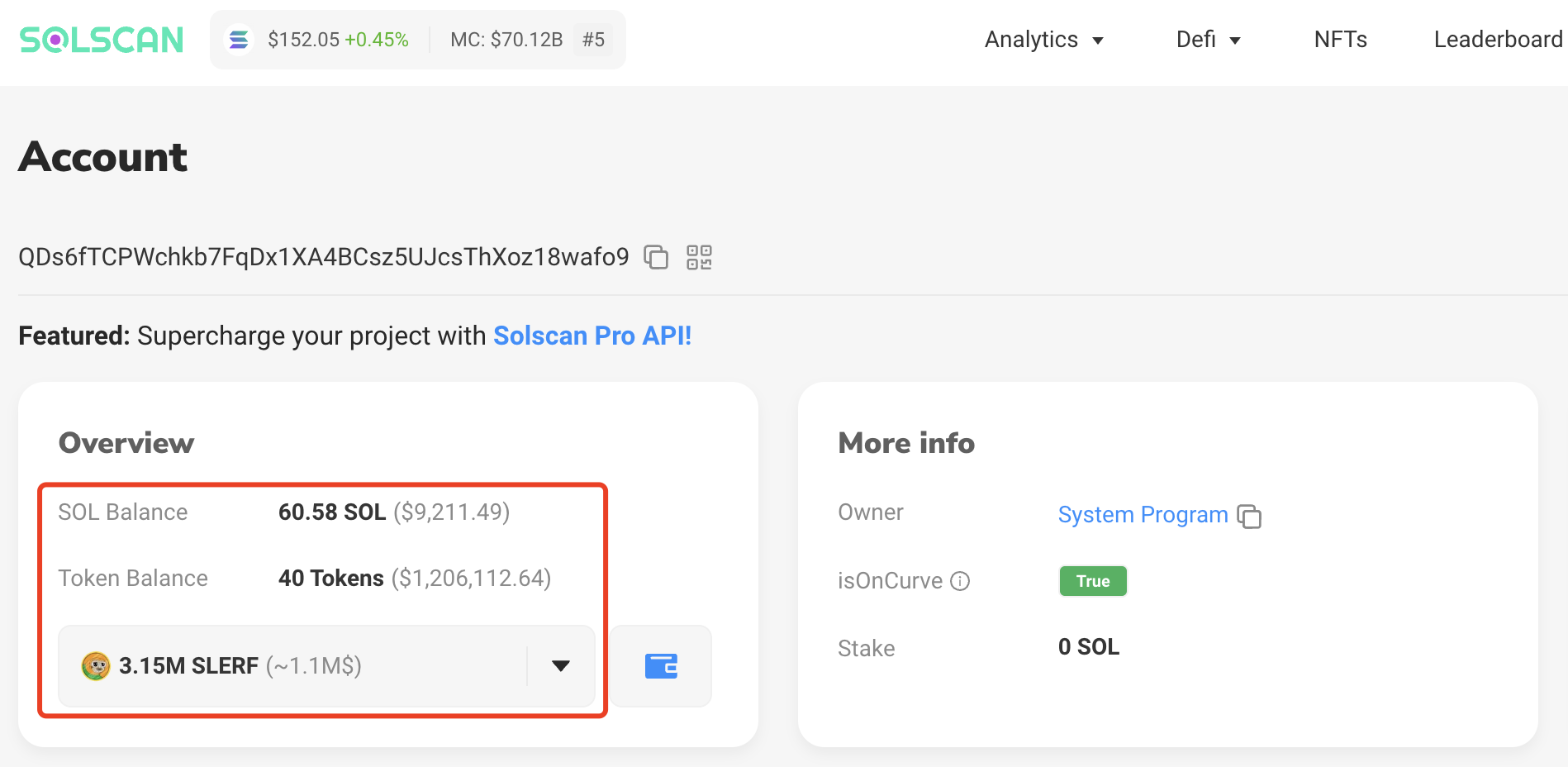1568x767 pixels.
Task: Click the green True badge
Action: [x=1092, y=581]
